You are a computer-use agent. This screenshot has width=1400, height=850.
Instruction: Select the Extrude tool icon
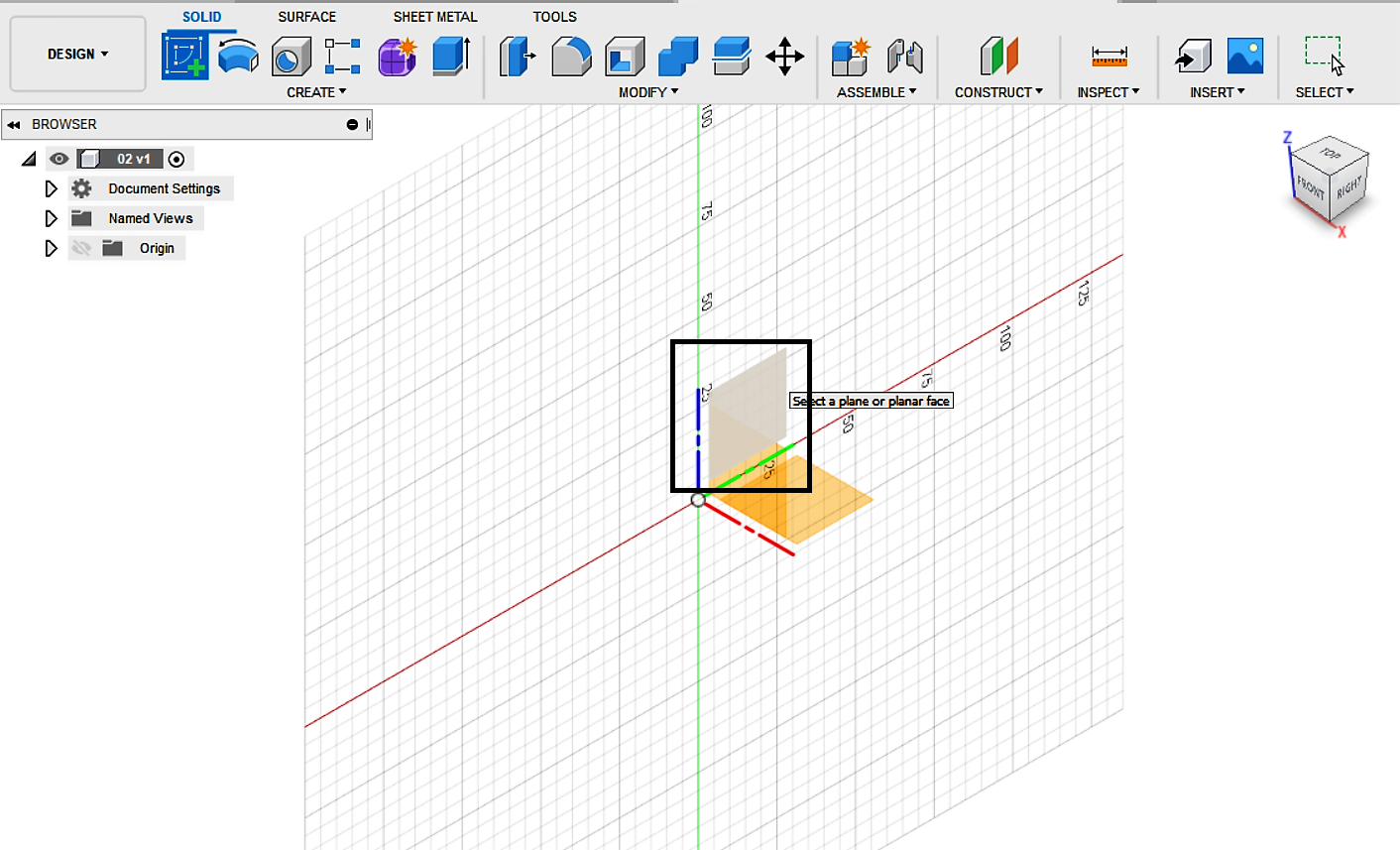[451, 56]
